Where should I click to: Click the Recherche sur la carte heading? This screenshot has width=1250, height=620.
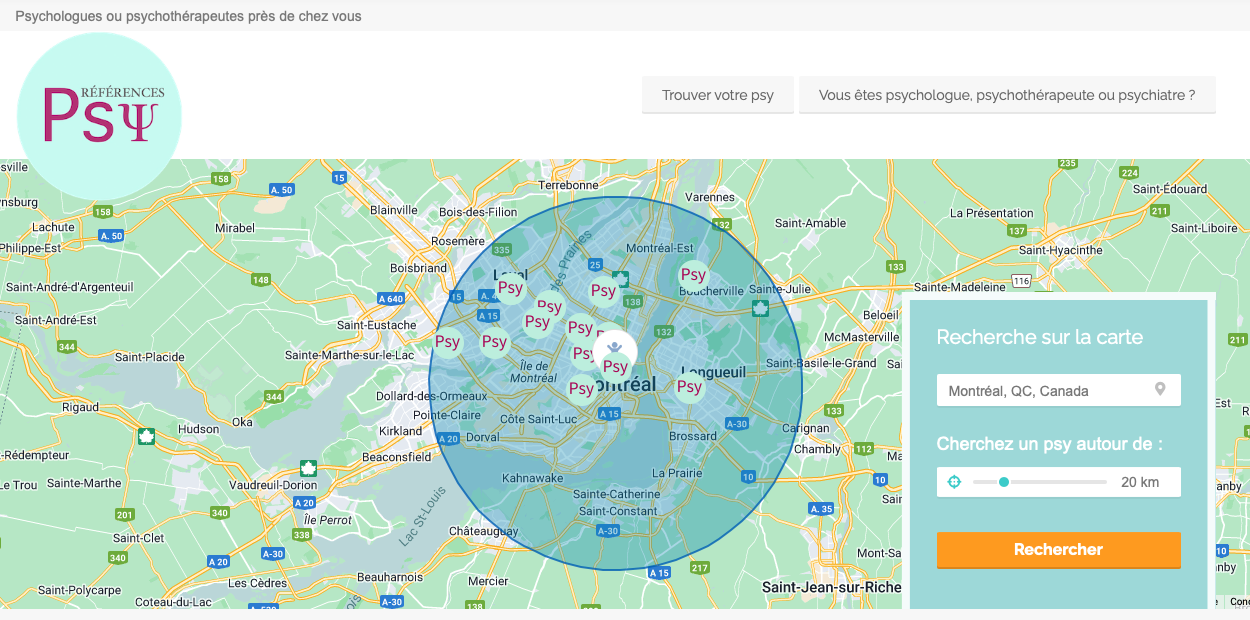pyautogui.click(x=1039, y=337)
